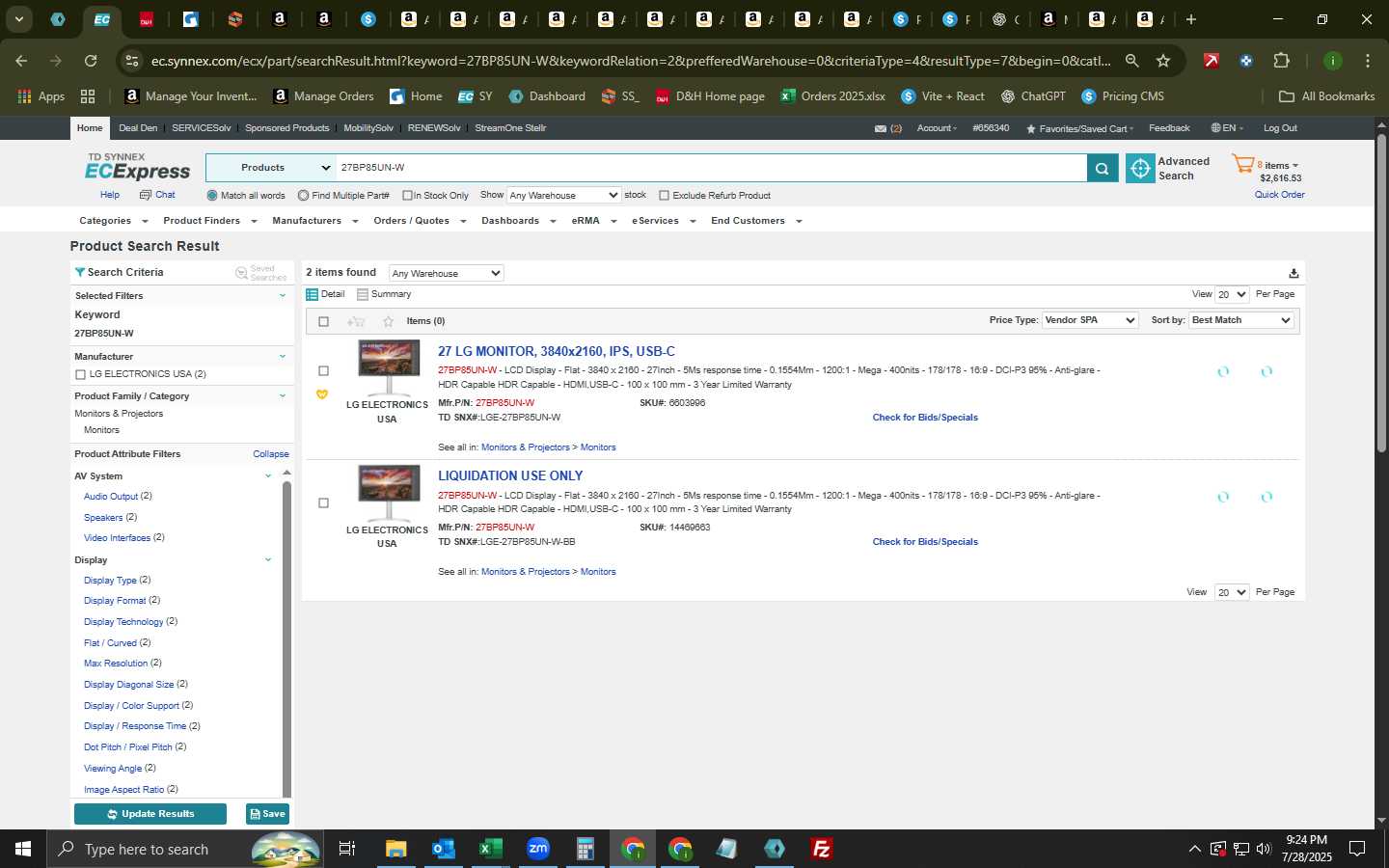The image size is (1389, 868).
Task: Click the add-to-cart icon in items bar
Action: pyautogui.click(x=356, y=321)
